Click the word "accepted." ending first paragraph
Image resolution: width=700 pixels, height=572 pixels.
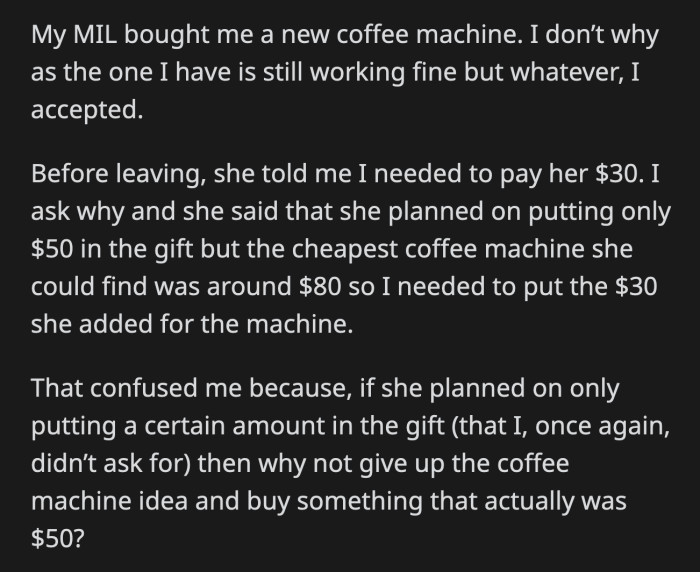[87, 111]
